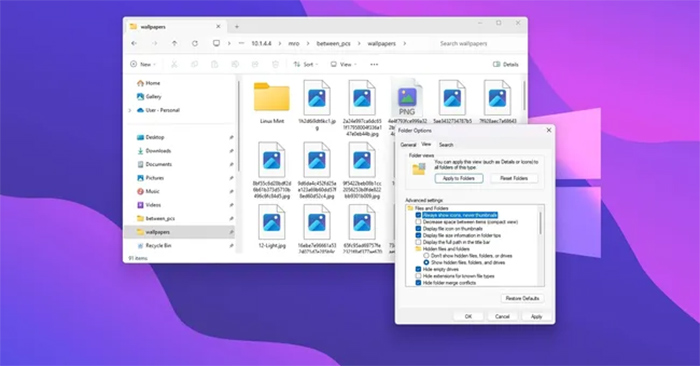Click the Share icon in toolbar
The image size is (700, 366).
pos(255,64)
